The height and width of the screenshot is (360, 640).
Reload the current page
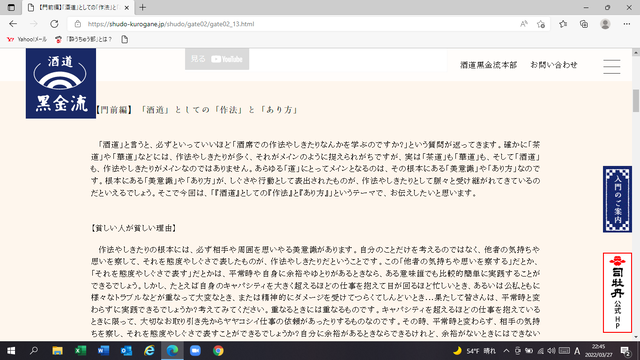54,24
